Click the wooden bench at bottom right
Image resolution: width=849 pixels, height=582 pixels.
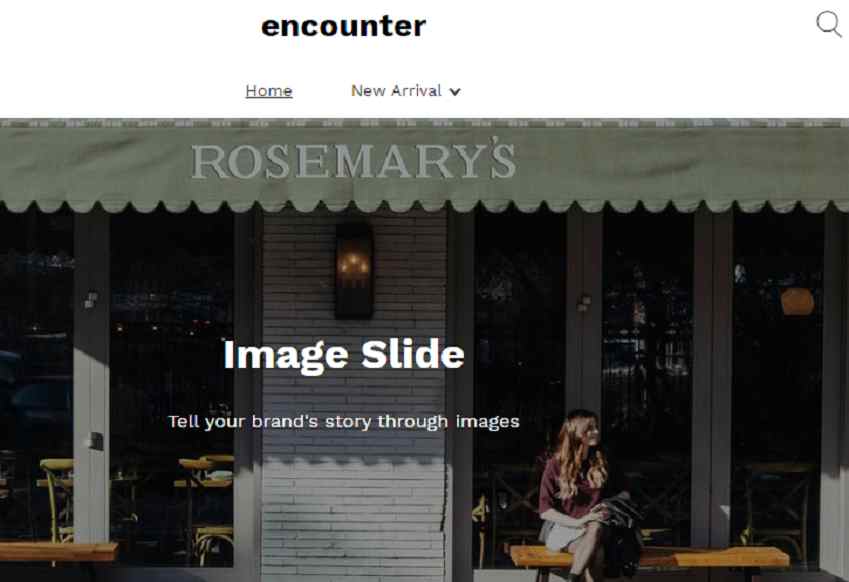pos(650,557)
